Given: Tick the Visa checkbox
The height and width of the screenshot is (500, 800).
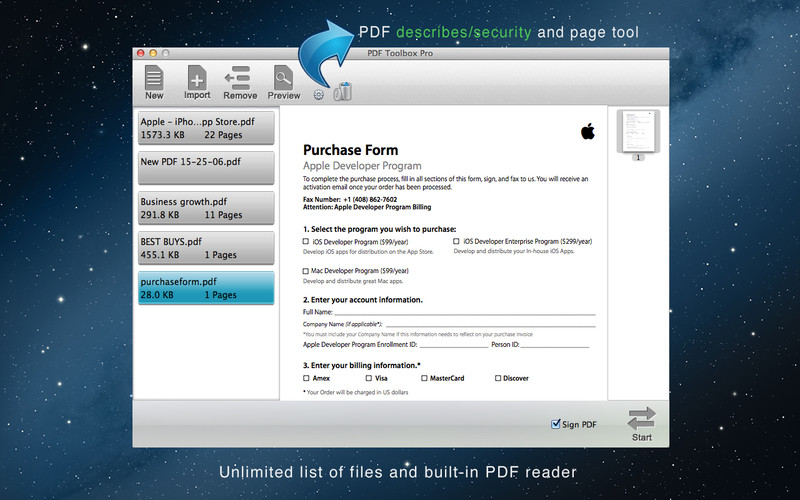Looking at the screenshot, I should click(x=369, y=378).
